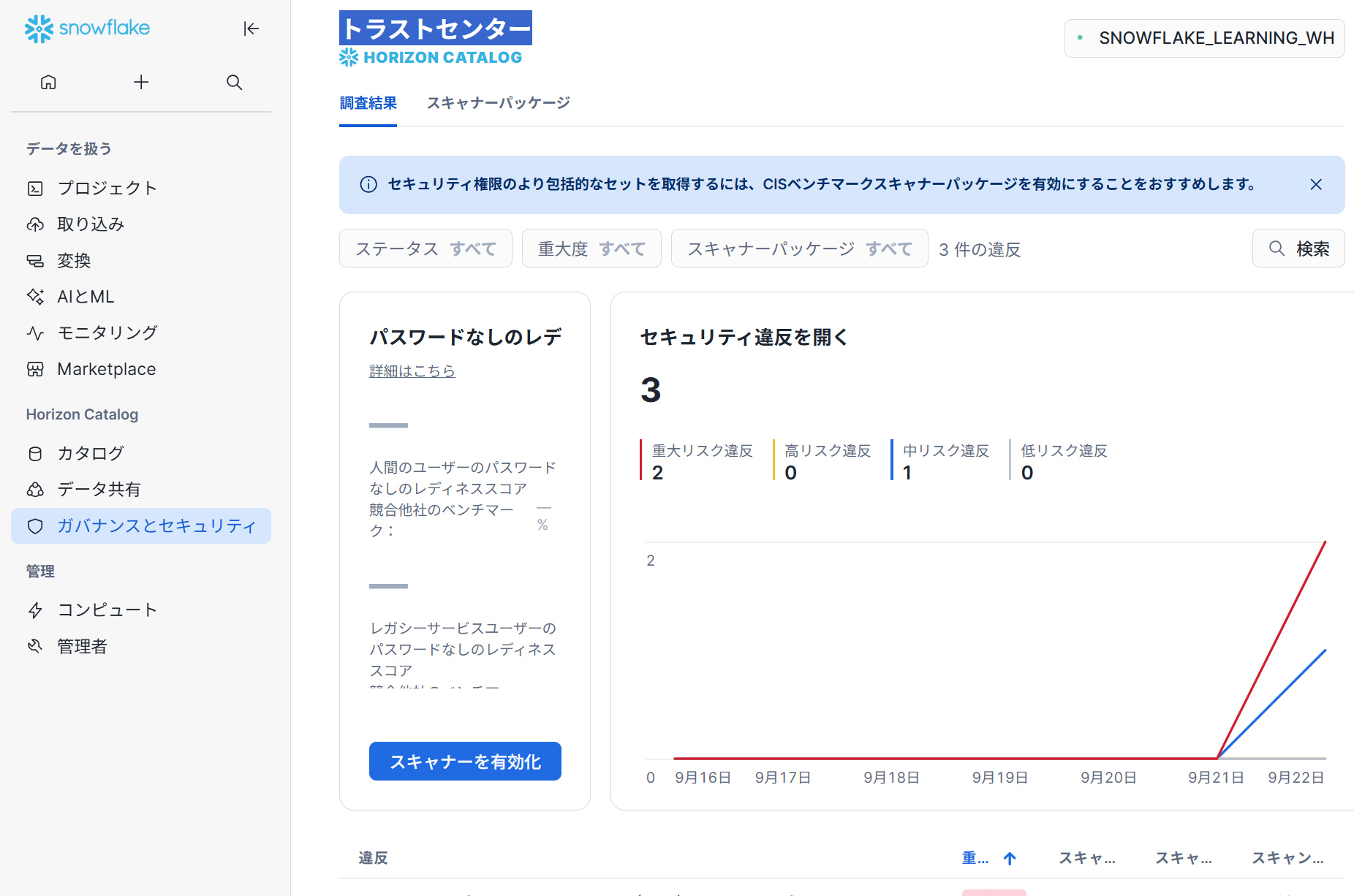Click the 9月21日 chart axis label
1354x896 pixels.
(1216, 778)
